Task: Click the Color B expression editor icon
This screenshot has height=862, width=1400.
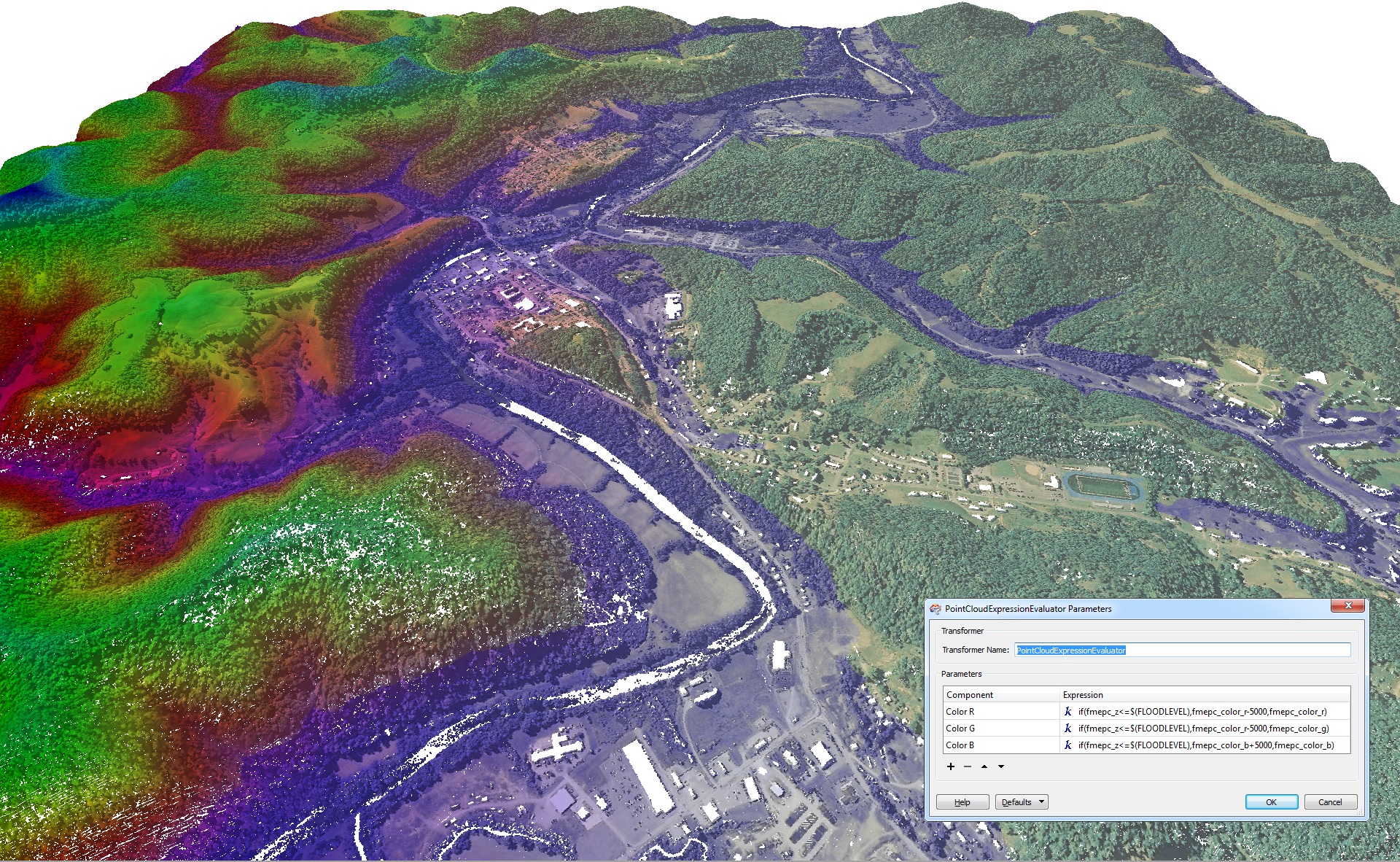Action: (x=1068, y=745)
